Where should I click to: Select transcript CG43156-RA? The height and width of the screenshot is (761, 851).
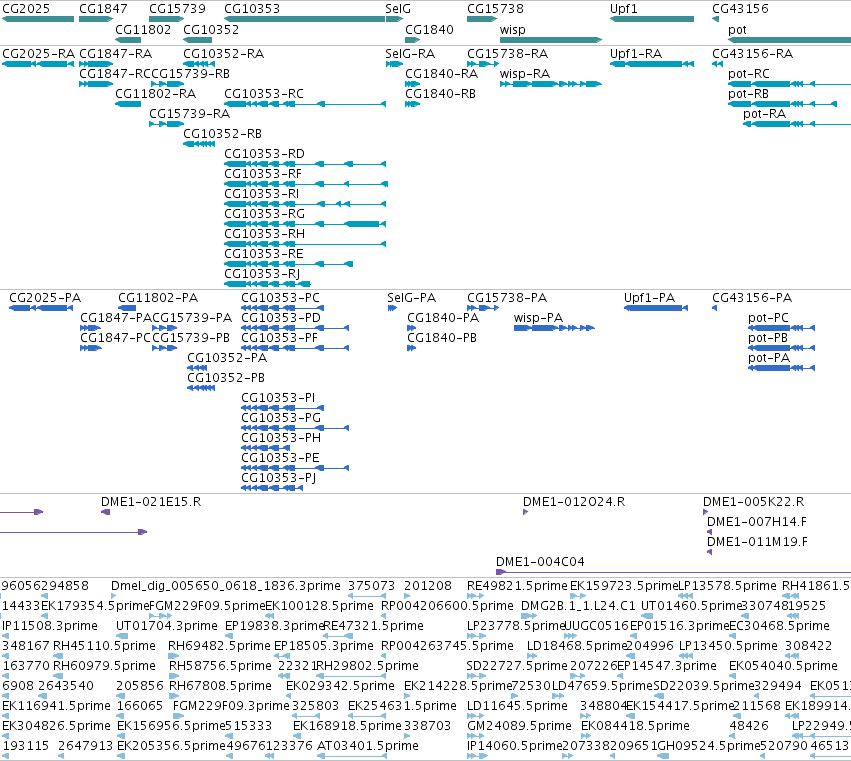[x=753, y=54]
